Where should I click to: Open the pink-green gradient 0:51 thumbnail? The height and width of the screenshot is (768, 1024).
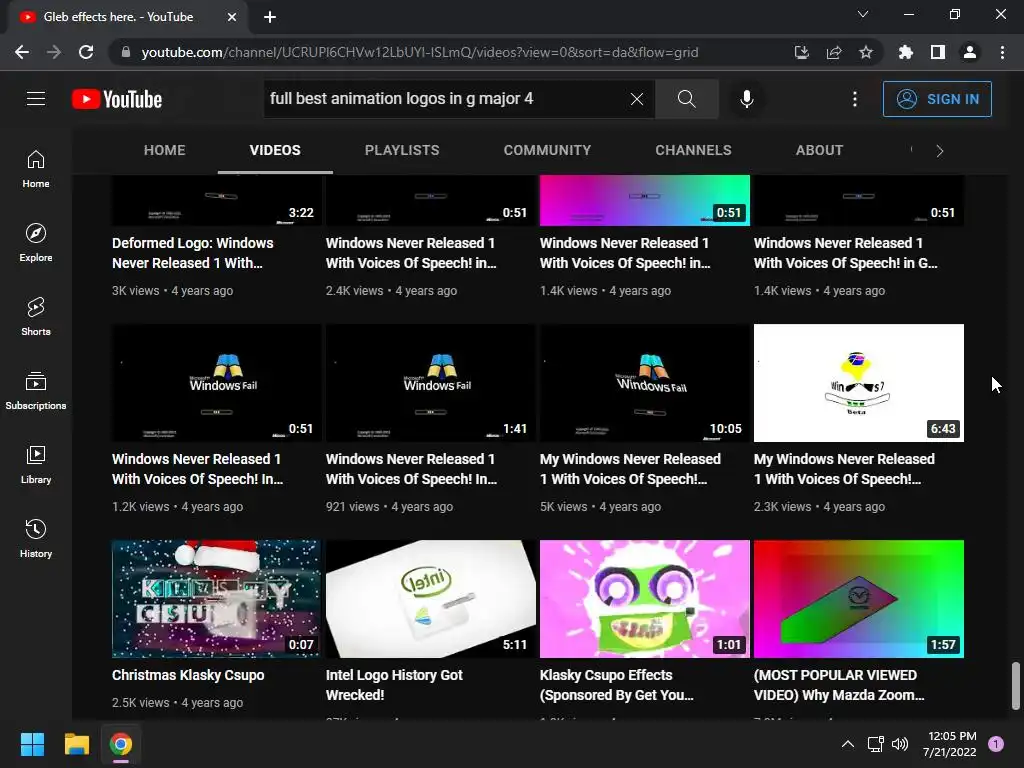pos(645,200)
